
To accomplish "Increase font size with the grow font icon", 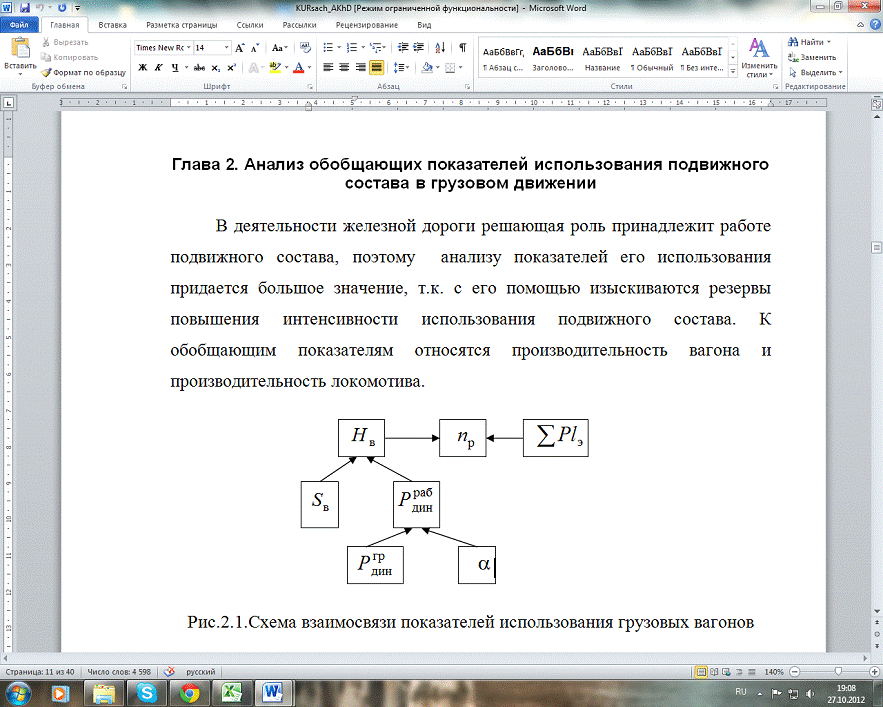I will (240, 48).
